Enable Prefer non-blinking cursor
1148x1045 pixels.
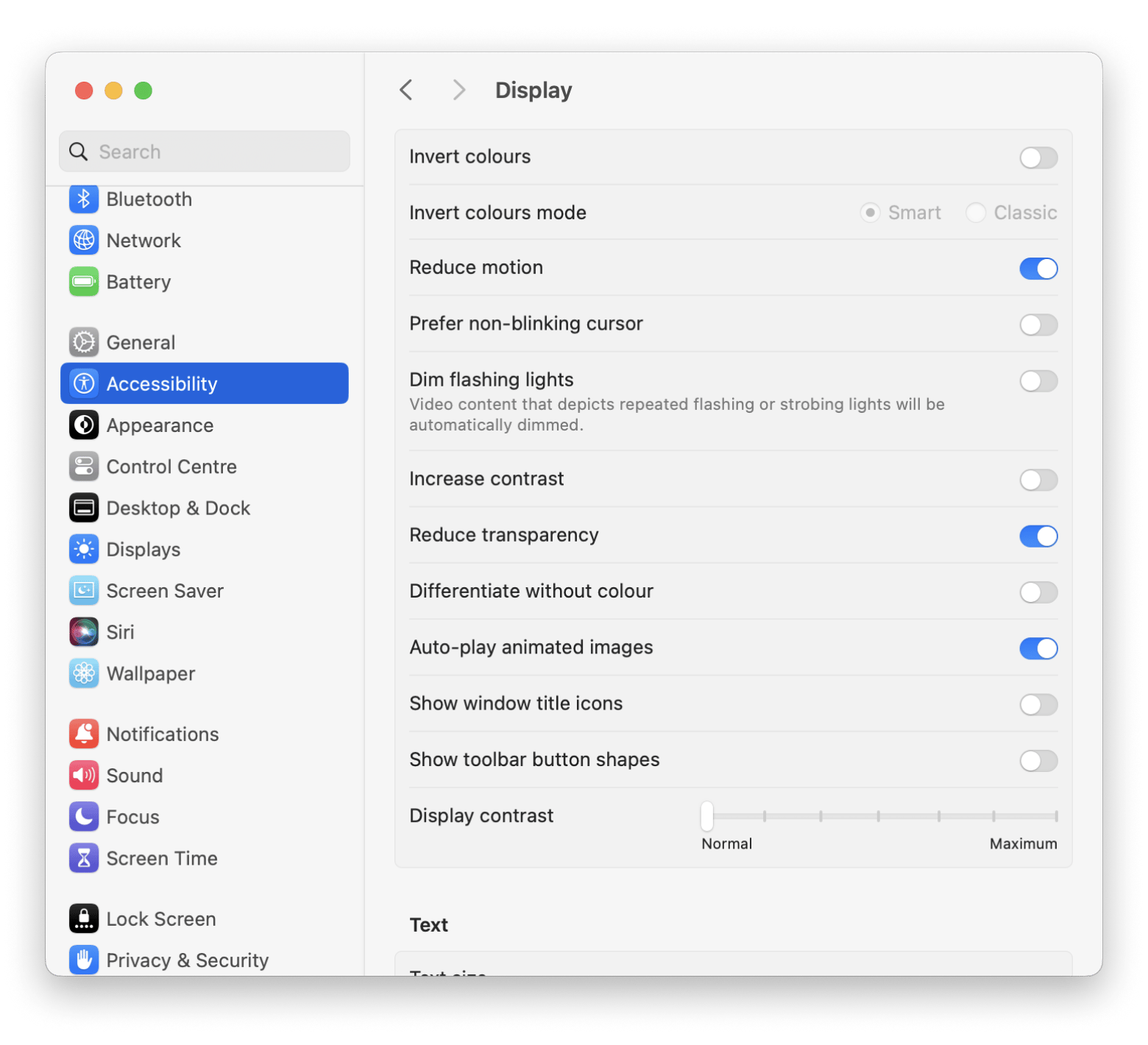click(x=1038, y=325)
